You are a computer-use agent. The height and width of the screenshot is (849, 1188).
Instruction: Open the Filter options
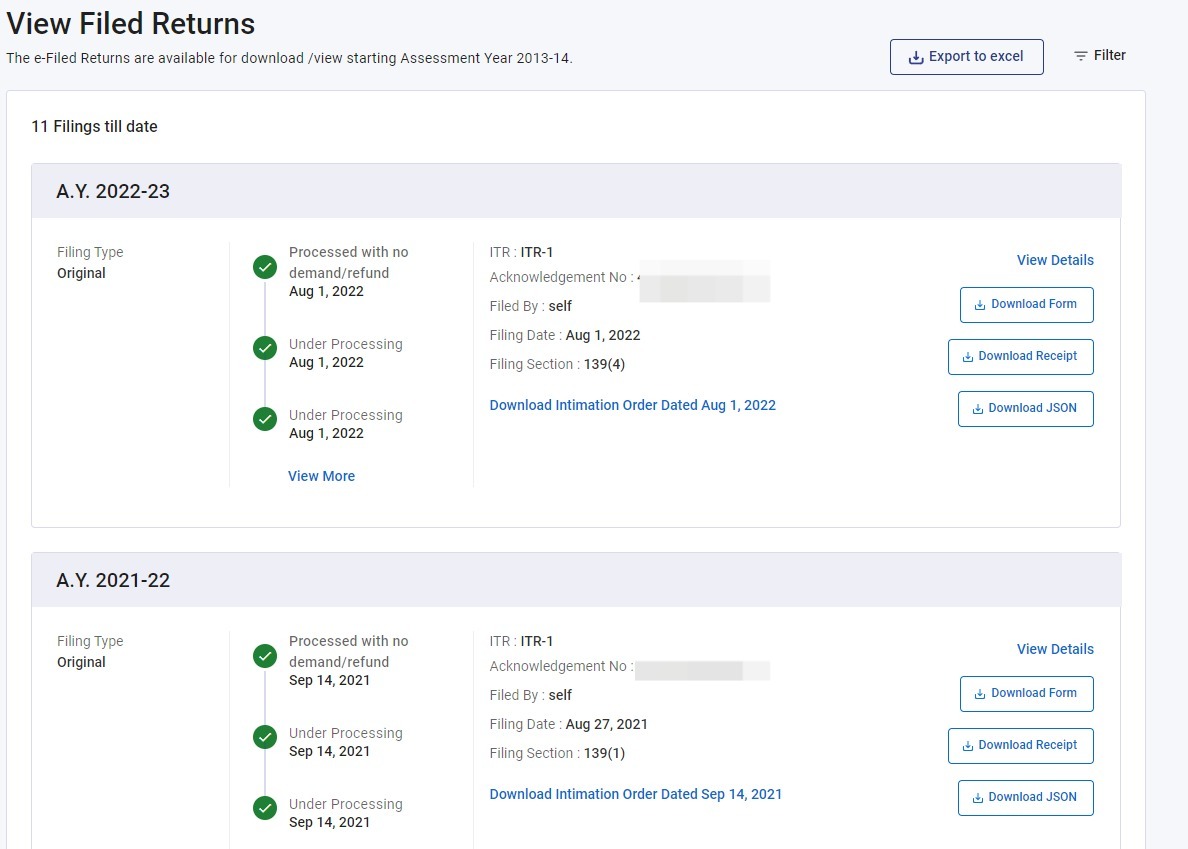(1099, 56)
